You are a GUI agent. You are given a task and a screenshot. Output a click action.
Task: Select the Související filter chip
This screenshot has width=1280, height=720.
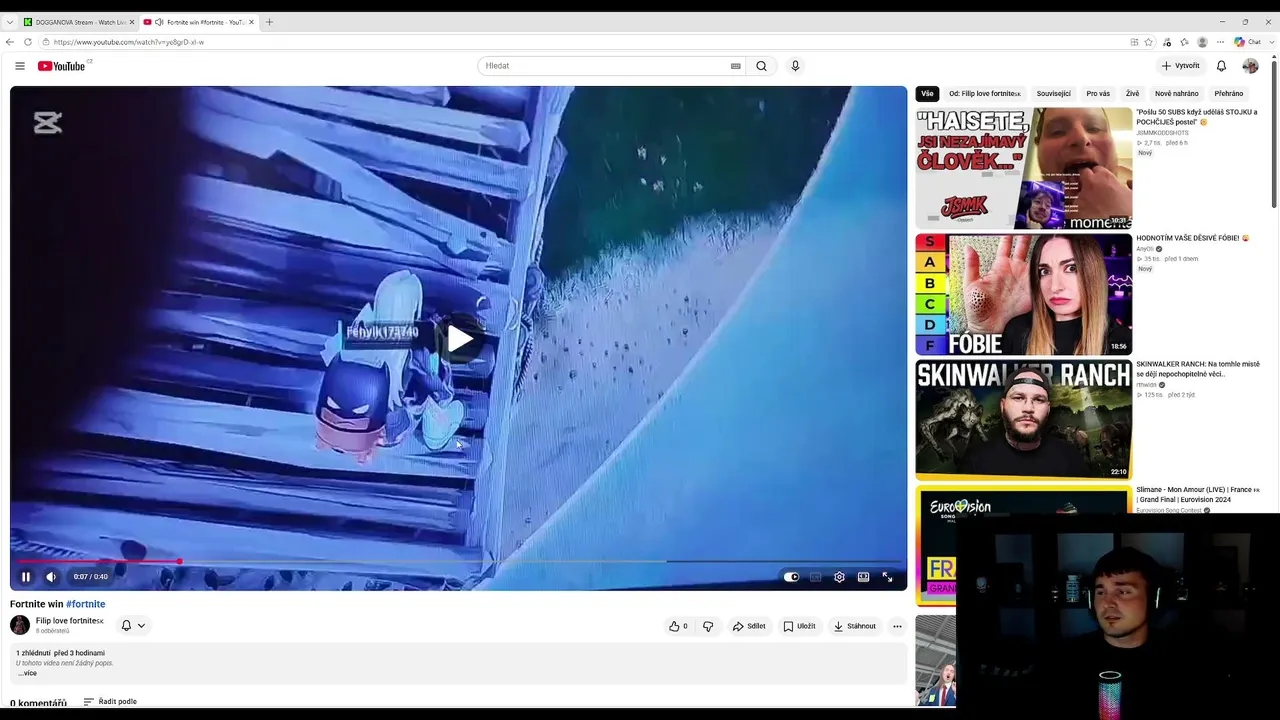coord(1053,94)
